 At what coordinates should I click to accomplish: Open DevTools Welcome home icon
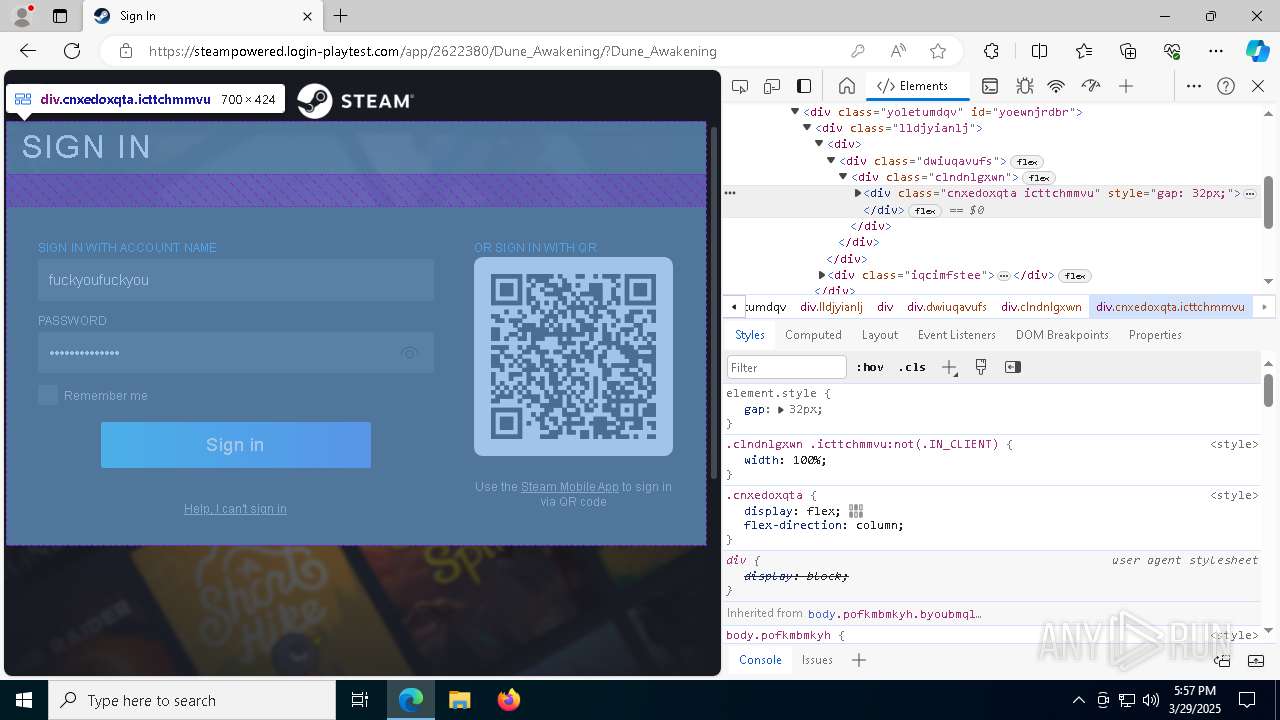click(847, 86)
